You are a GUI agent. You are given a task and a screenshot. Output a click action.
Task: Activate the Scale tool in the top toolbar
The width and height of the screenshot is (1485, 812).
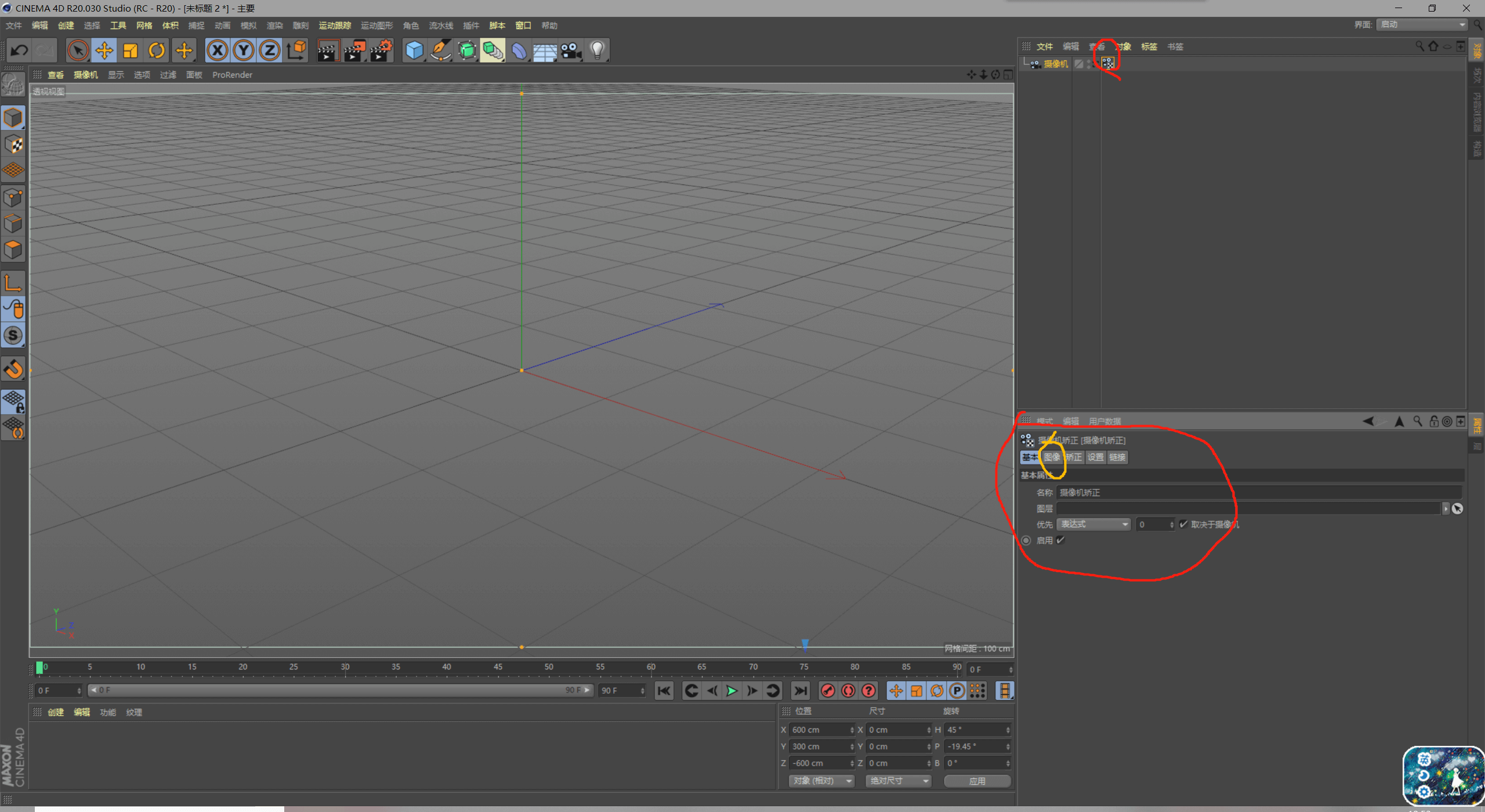131,50
